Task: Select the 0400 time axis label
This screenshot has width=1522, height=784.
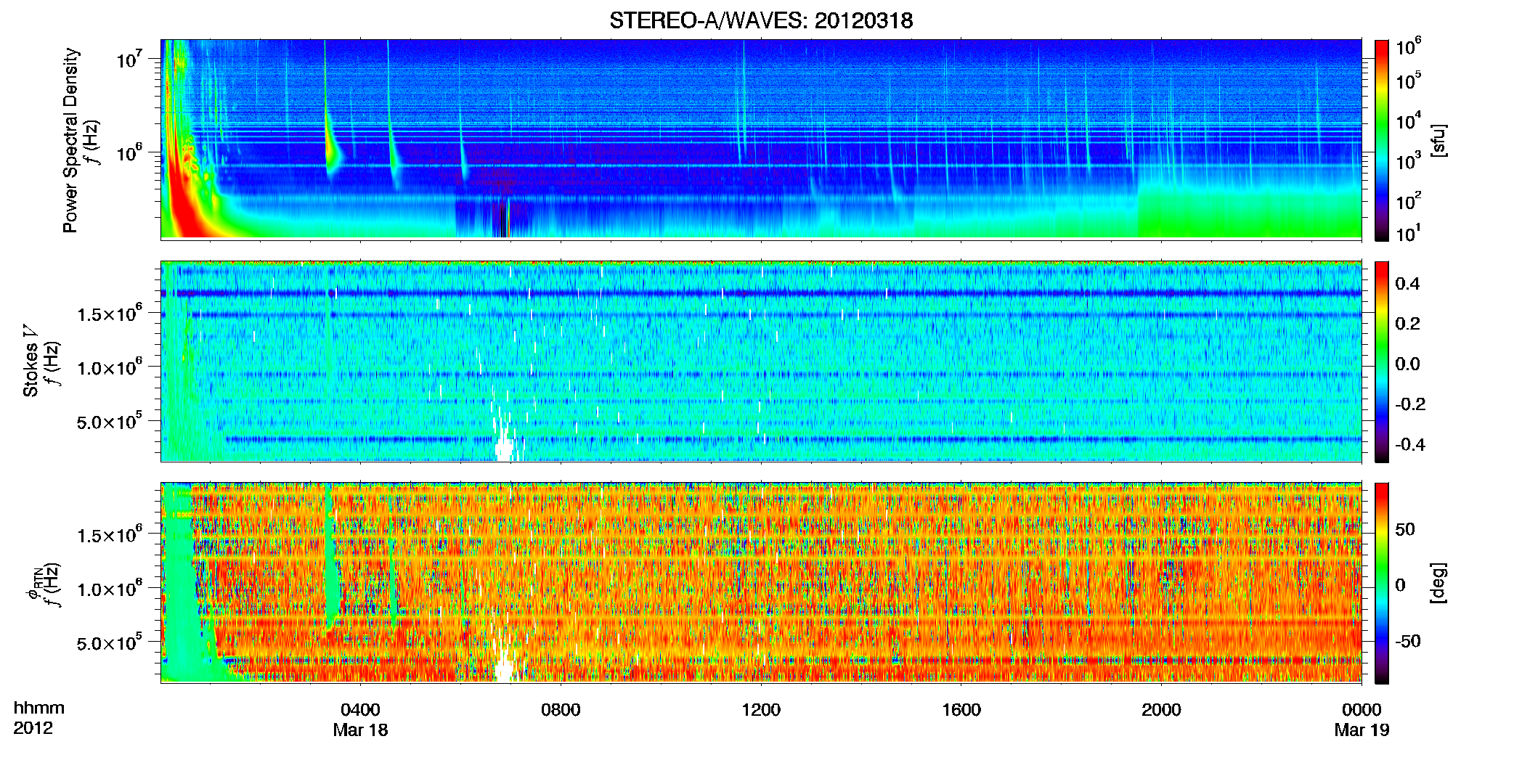Action: point(360,710)
